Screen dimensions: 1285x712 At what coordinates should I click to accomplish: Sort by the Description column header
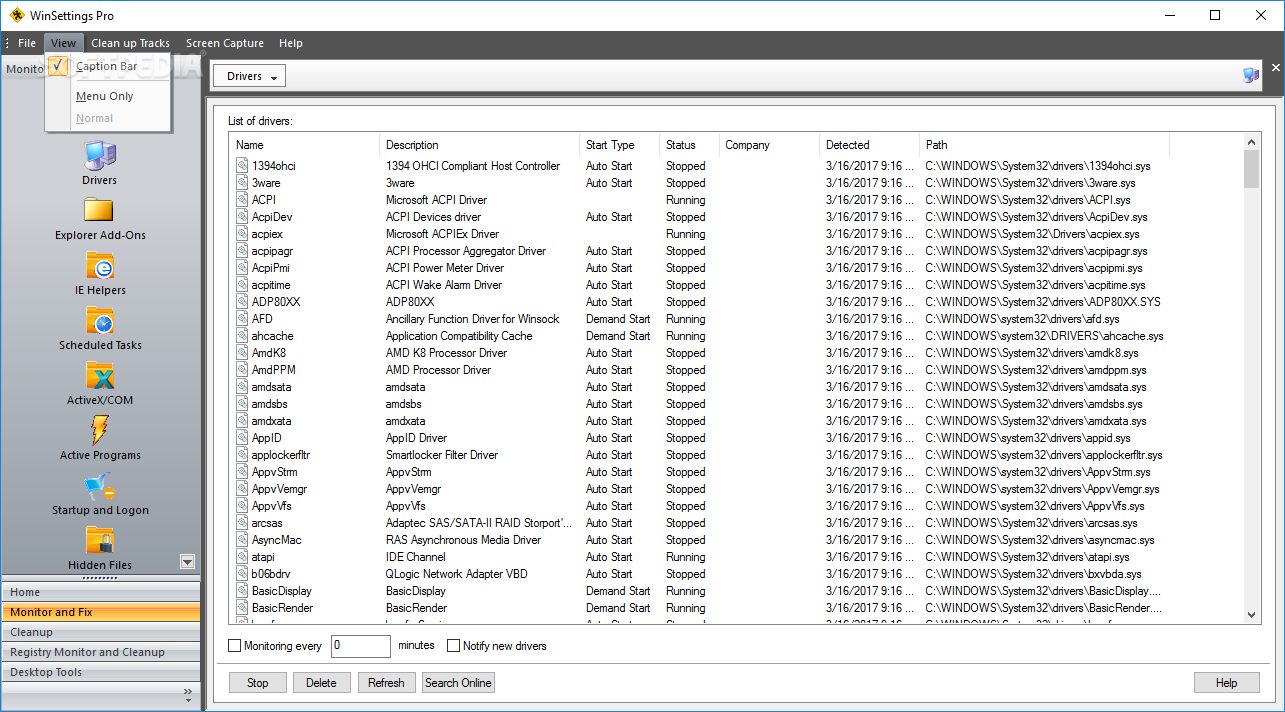[480, 145]
